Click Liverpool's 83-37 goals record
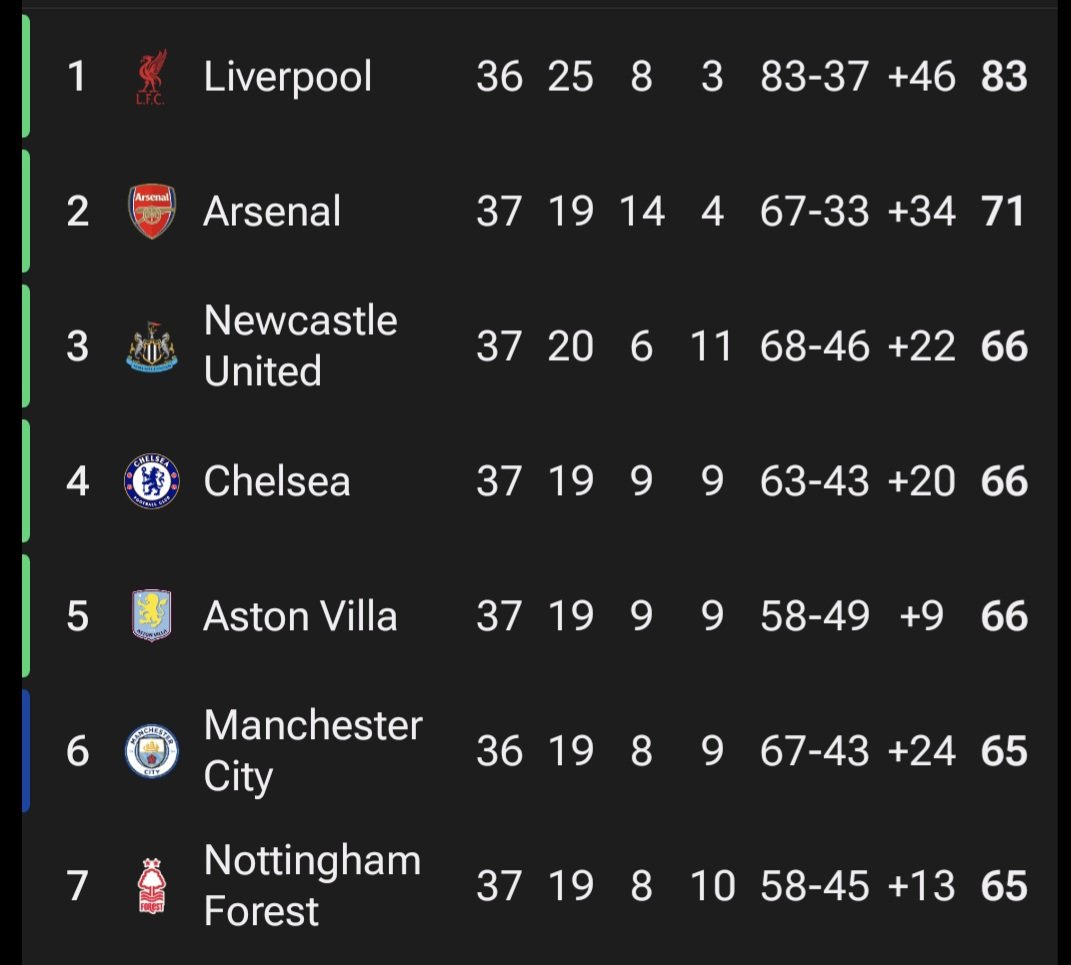The width and height of the screenshot is (1071, 965). (x=814, y=76)
